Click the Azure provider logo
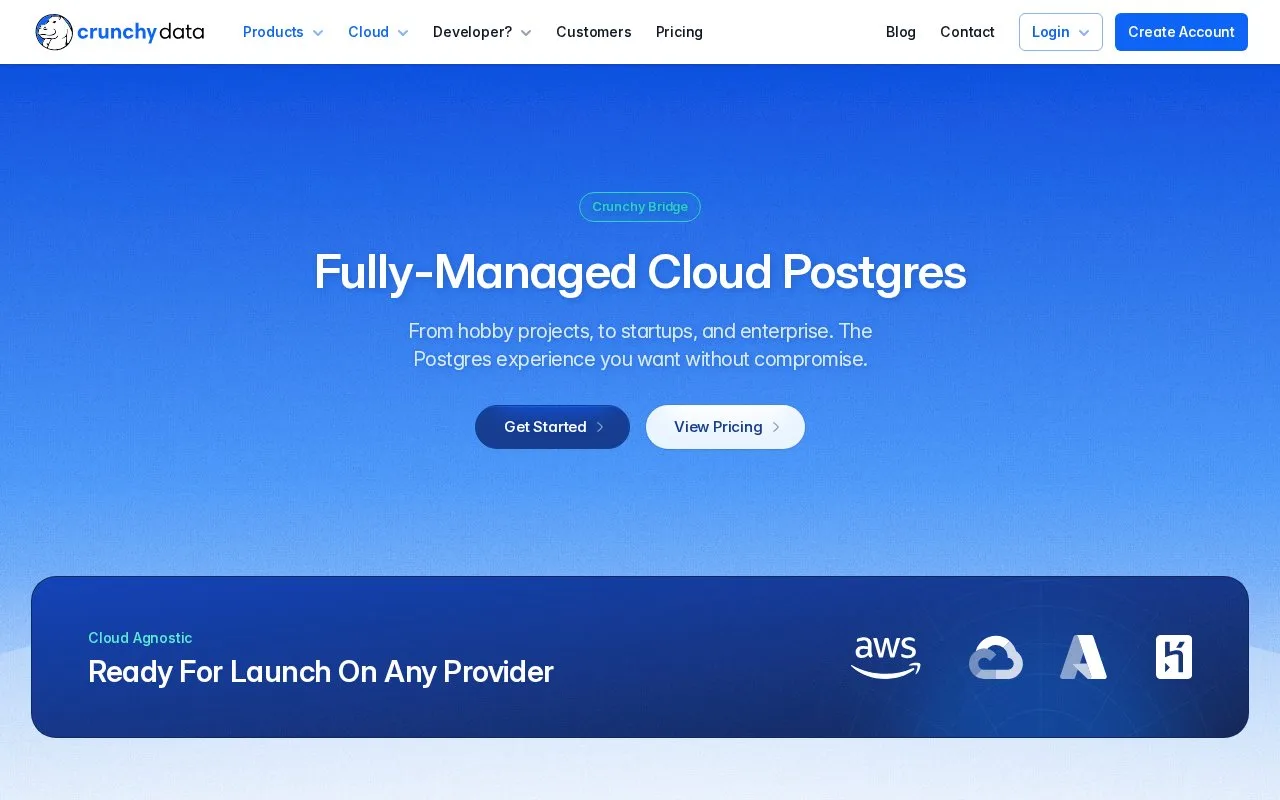 (1083, 657)
